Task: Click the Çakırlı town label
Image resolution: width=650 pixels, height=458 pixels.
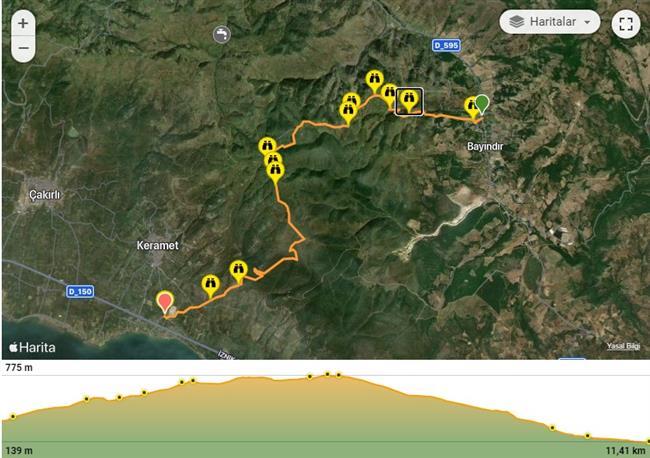Action: pos(45,194)
